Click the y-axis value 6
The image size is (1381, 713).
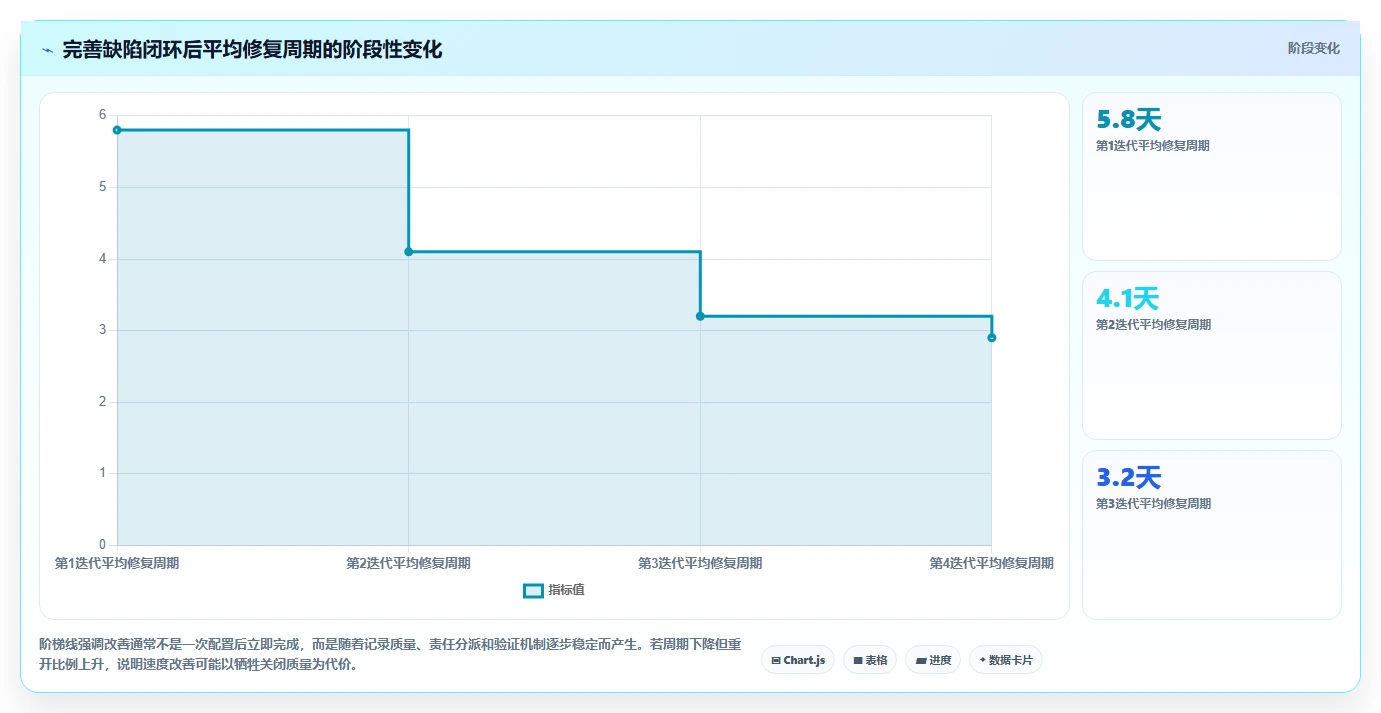point(102,115)
